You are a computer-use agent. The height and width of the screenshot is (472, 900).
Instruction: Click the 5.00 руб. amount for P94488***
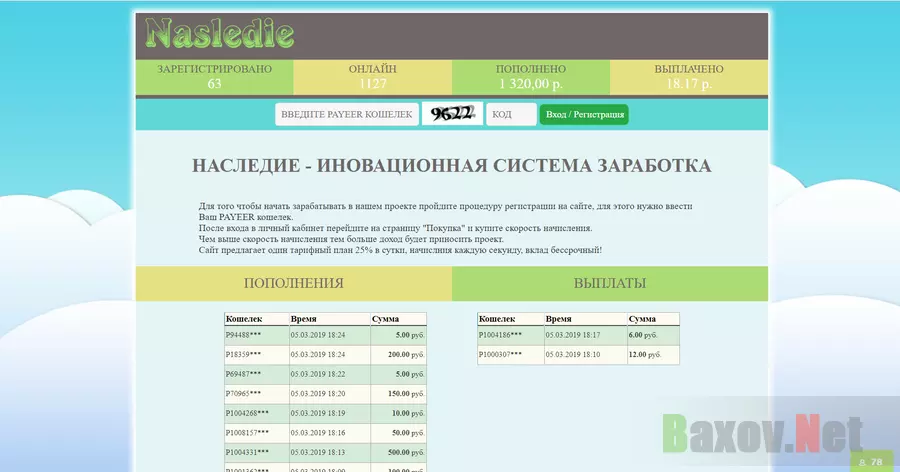click(398, 335)
